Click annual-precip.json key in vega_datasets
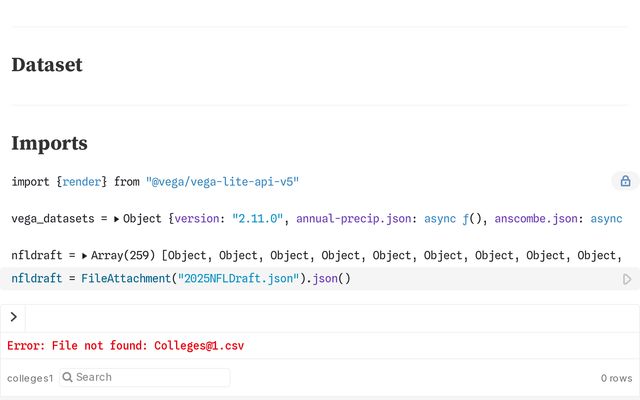Viewport: 640px width, 400px height. 357,218
